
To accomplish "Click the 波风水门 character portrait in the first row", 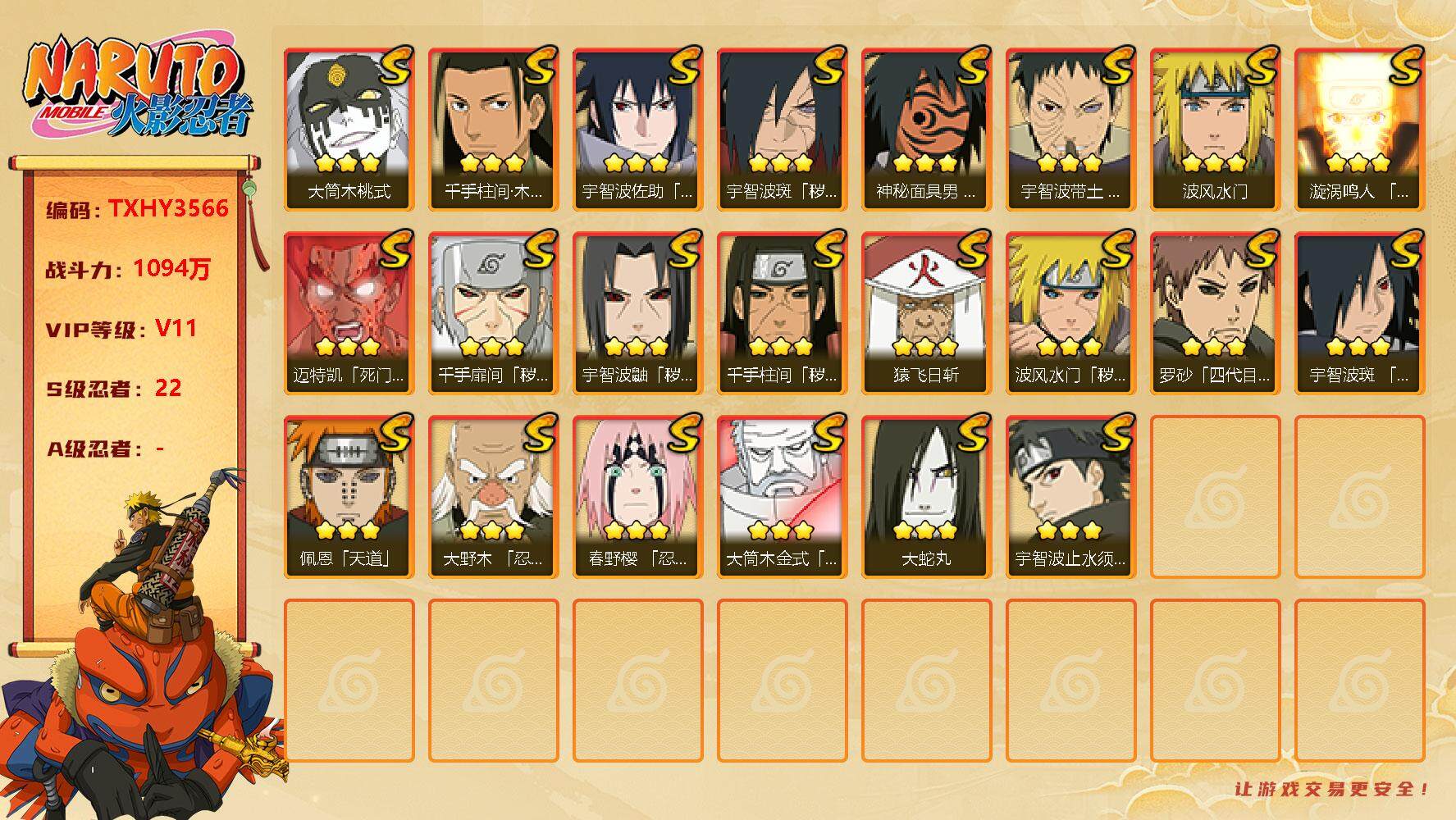I will 1215,129.
